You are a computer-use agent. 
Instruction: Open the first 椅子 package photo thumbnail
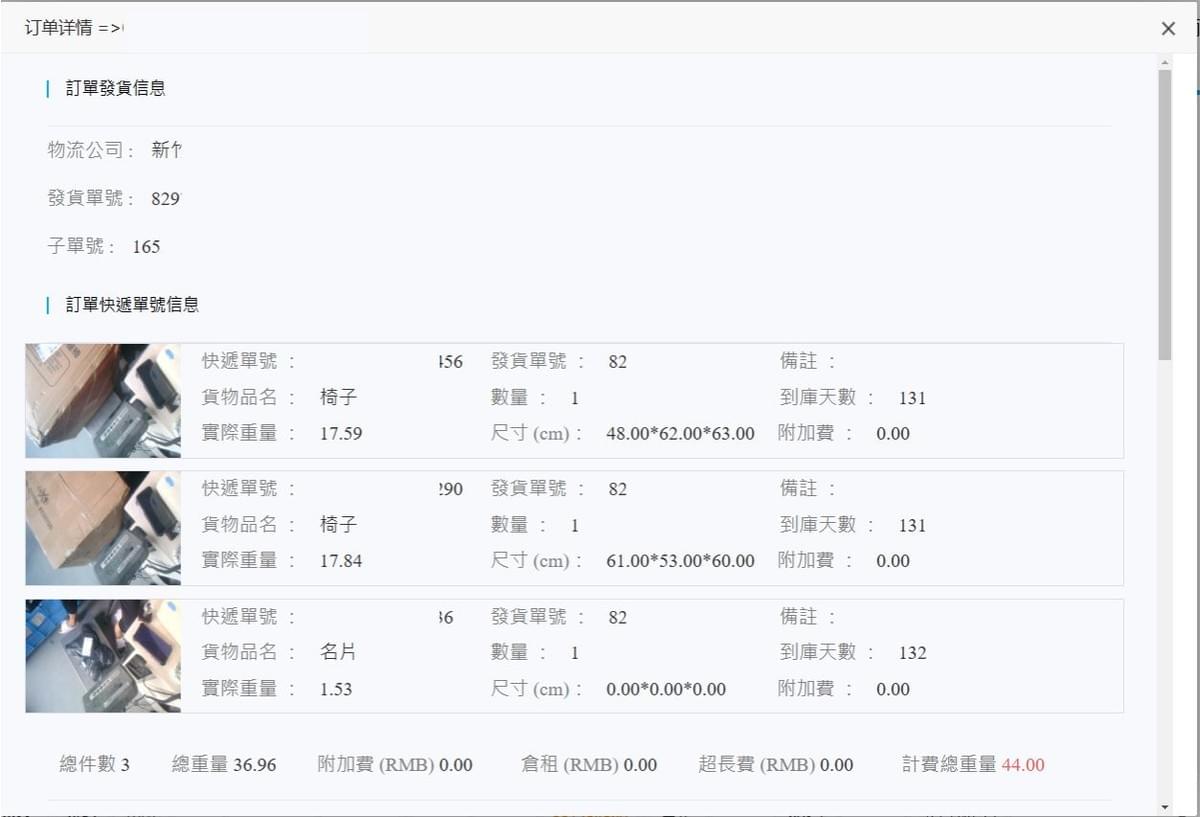(x=103, y=400)
